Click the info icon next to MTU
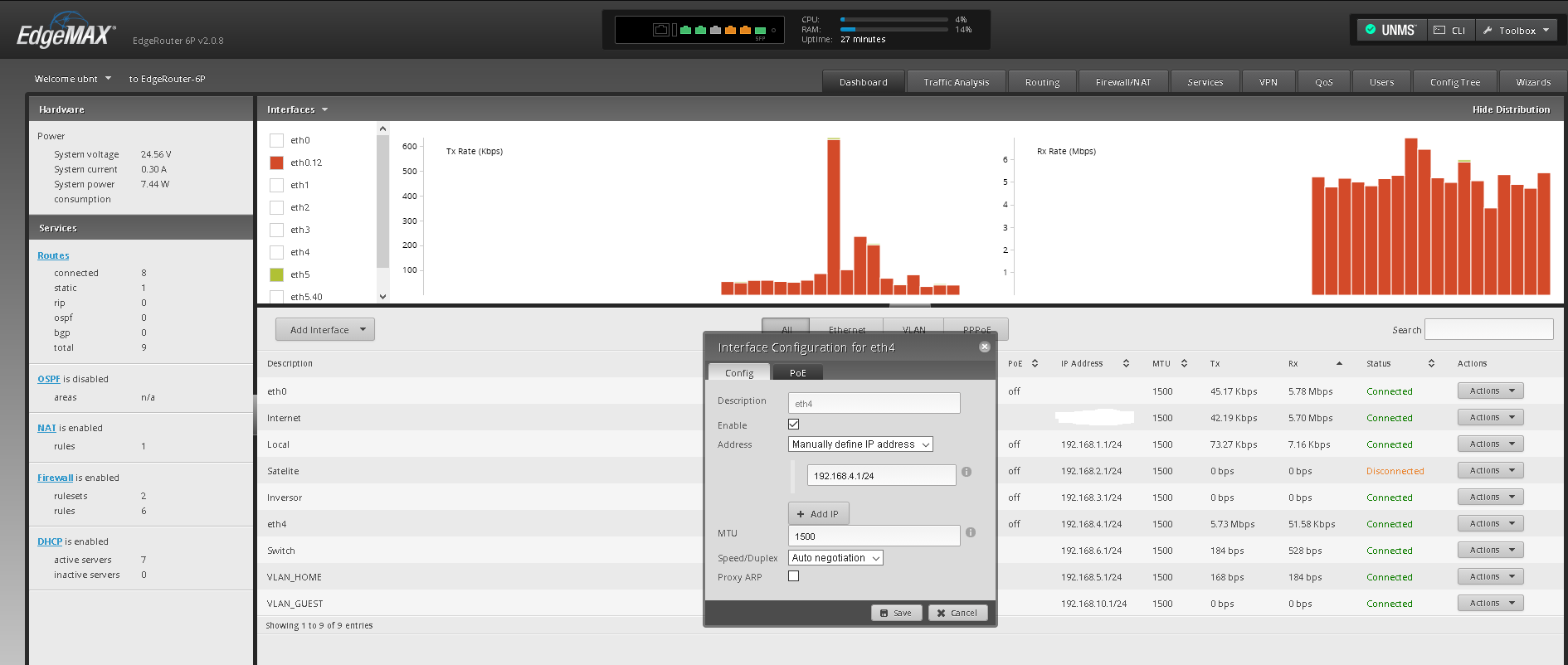This screenshot has height=665, width=1568. click(x=971, y=532)
